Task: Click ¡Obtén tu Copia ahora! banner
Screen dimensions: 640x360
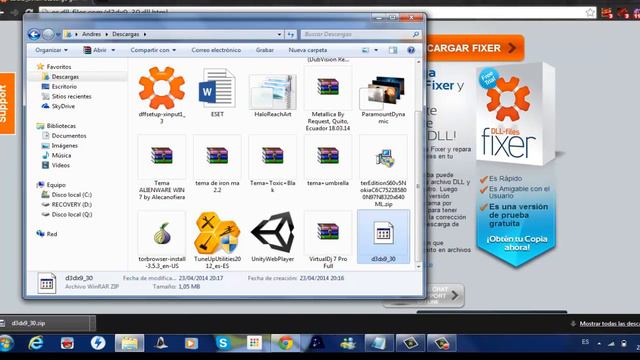Action: [516, 243]
